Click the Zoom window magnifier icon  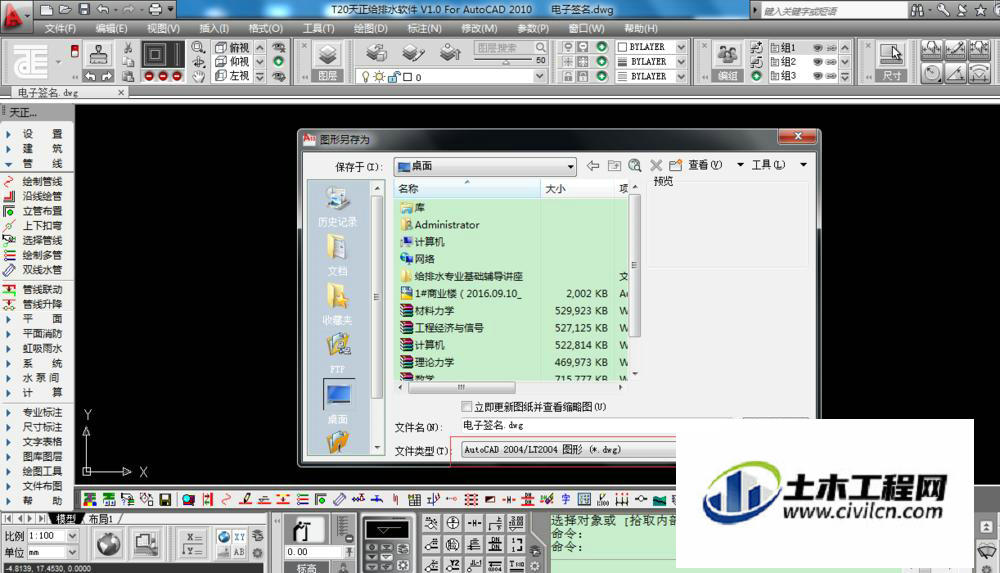point(199,47)
